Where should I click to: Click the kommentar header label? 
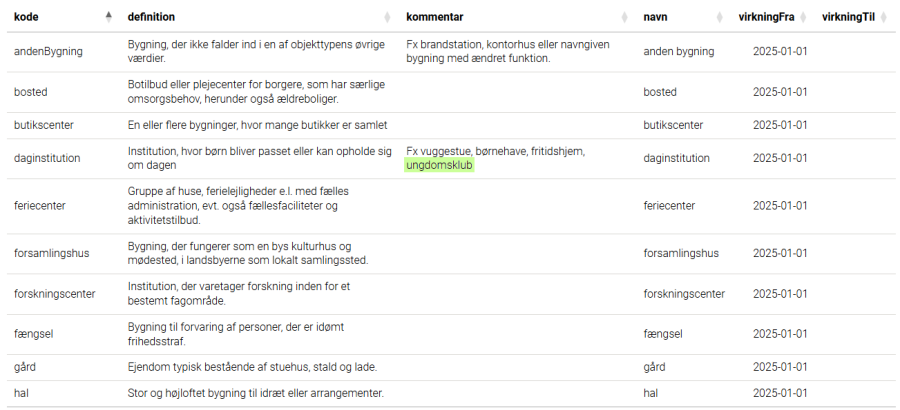point(435,17)
